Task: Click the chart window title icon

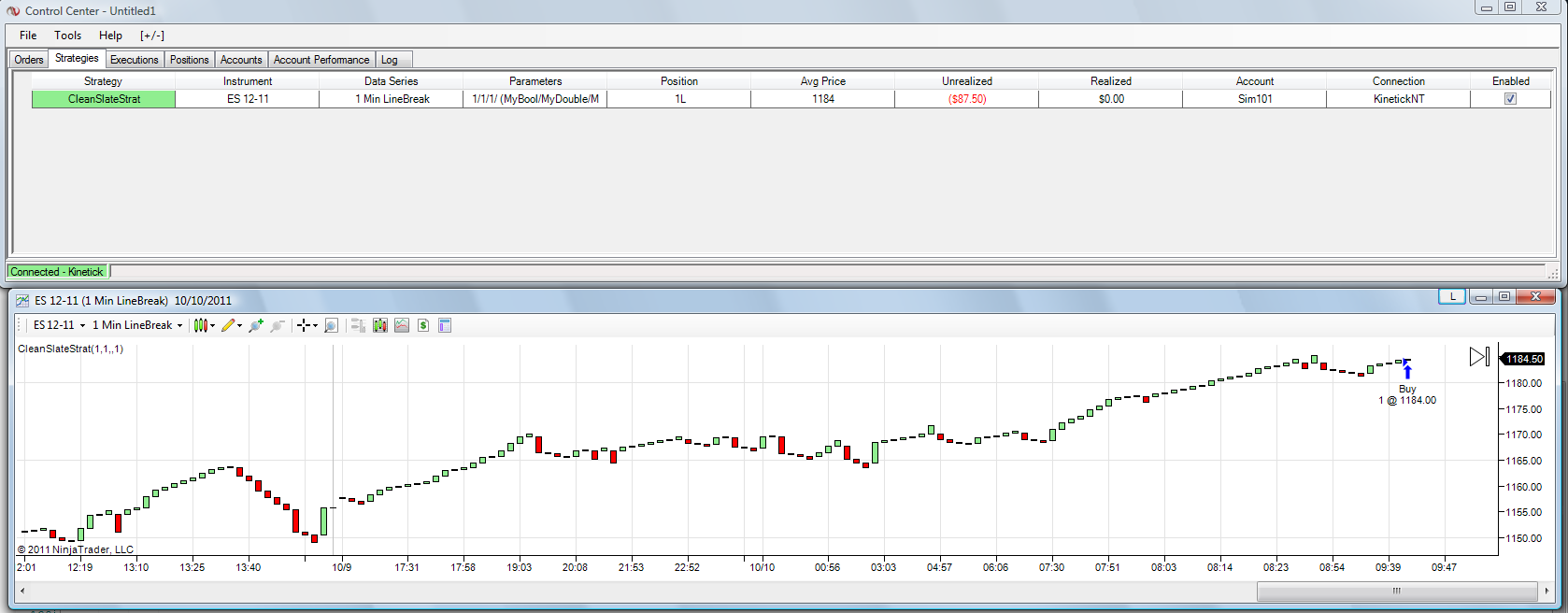Action: (x=22, y=301)
